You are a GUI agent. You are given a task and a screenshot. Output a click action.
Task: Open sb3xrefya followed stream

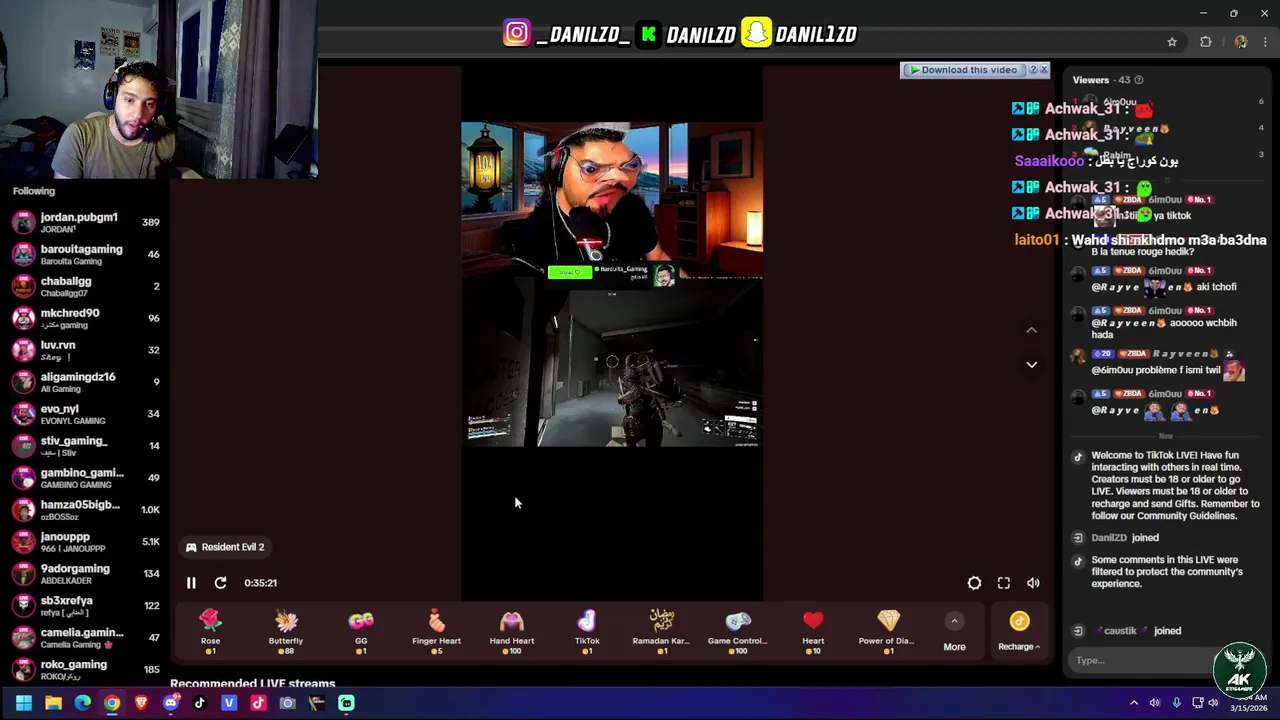86,606
